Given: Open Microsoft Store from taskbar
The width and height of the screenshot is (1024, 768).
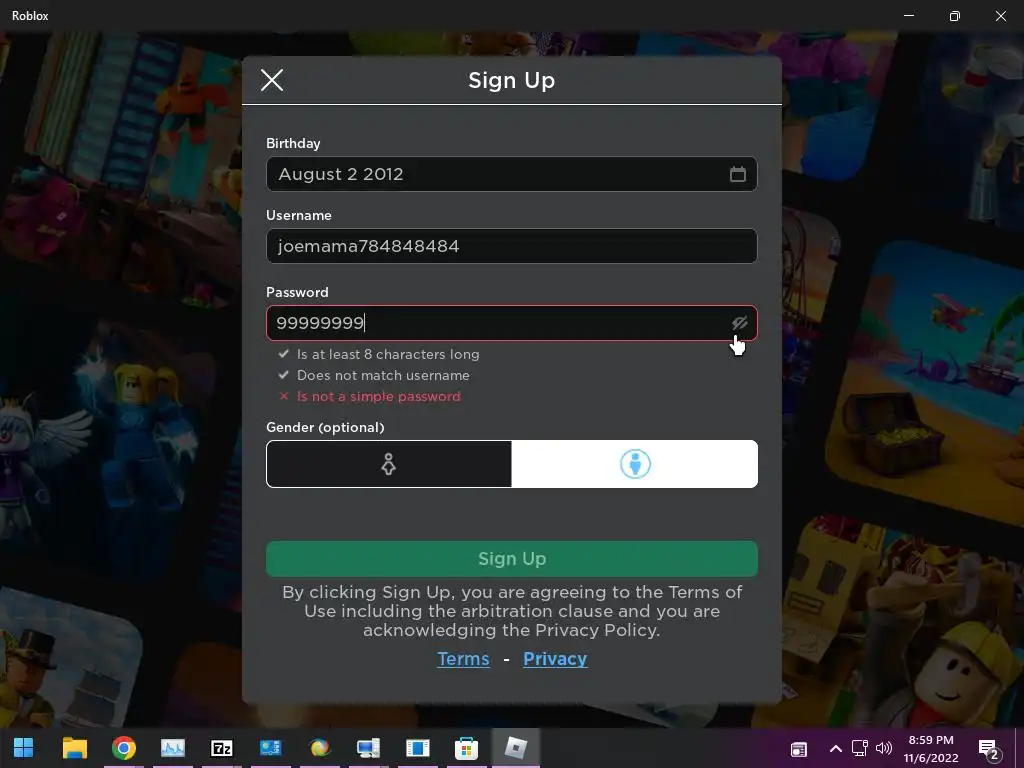Looking at the screenshot, I should [x=466, y=748].
